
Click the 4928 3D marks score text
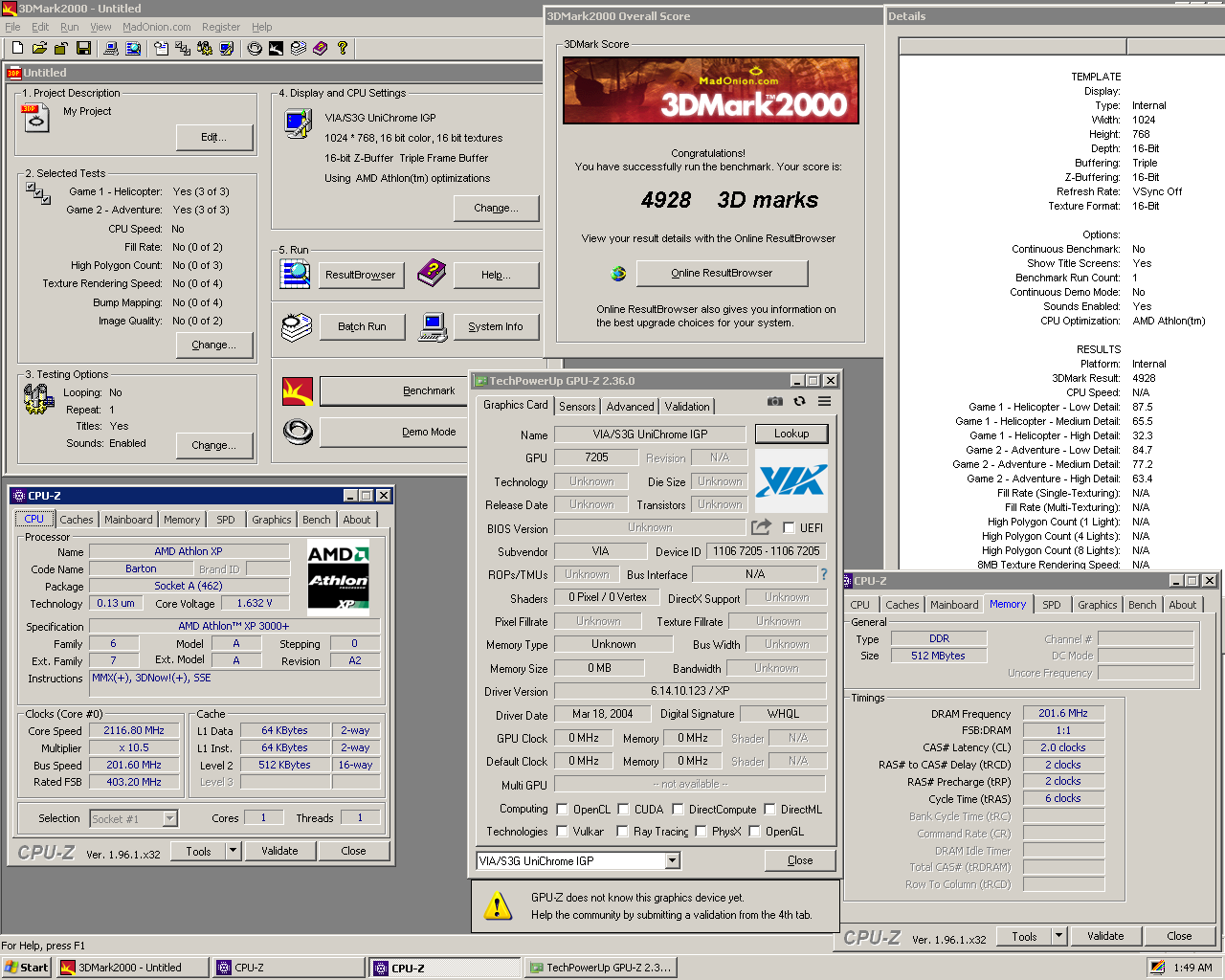click(729, 200)
